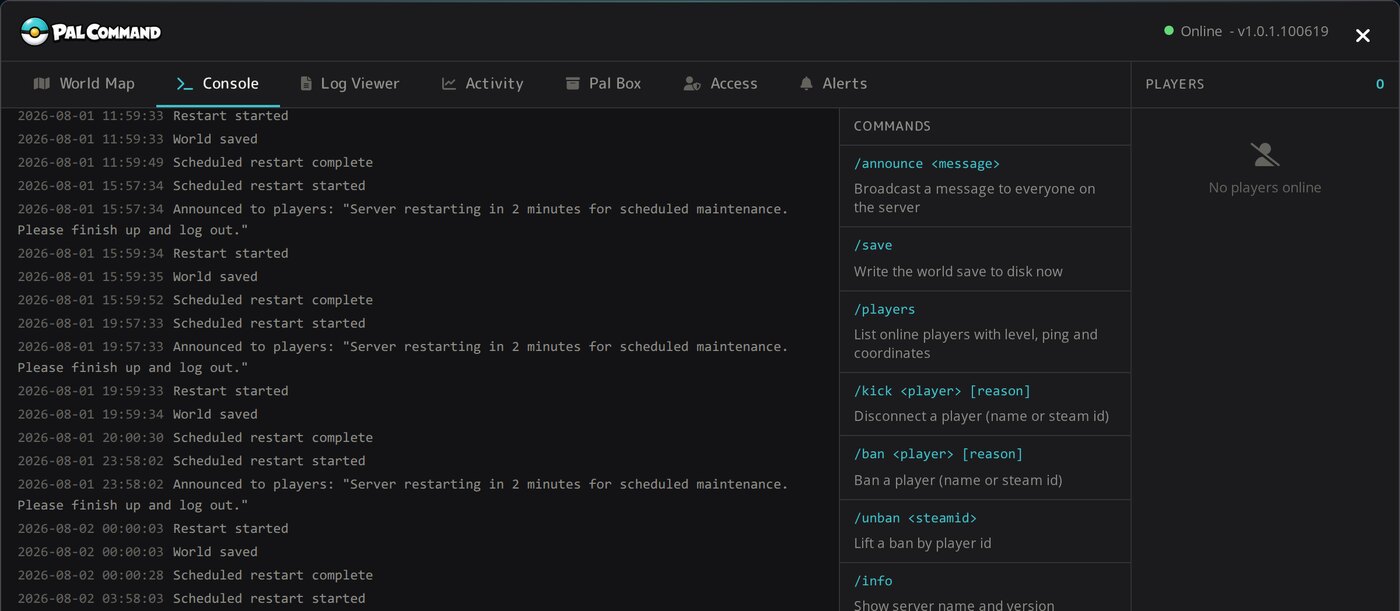The width and height of the screenshot is (1400, 611).
Task: Click the players count 0
Action: point(1380,85)
